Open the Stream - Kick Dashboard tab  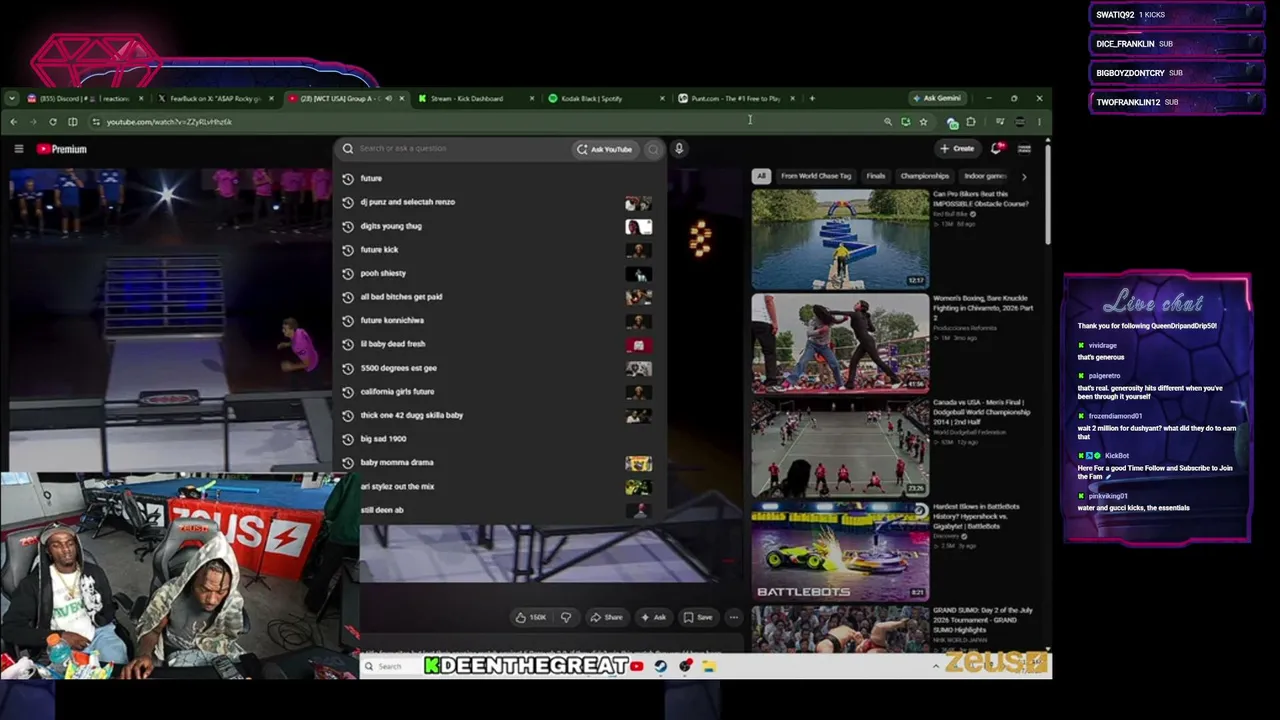pos(476,99)
